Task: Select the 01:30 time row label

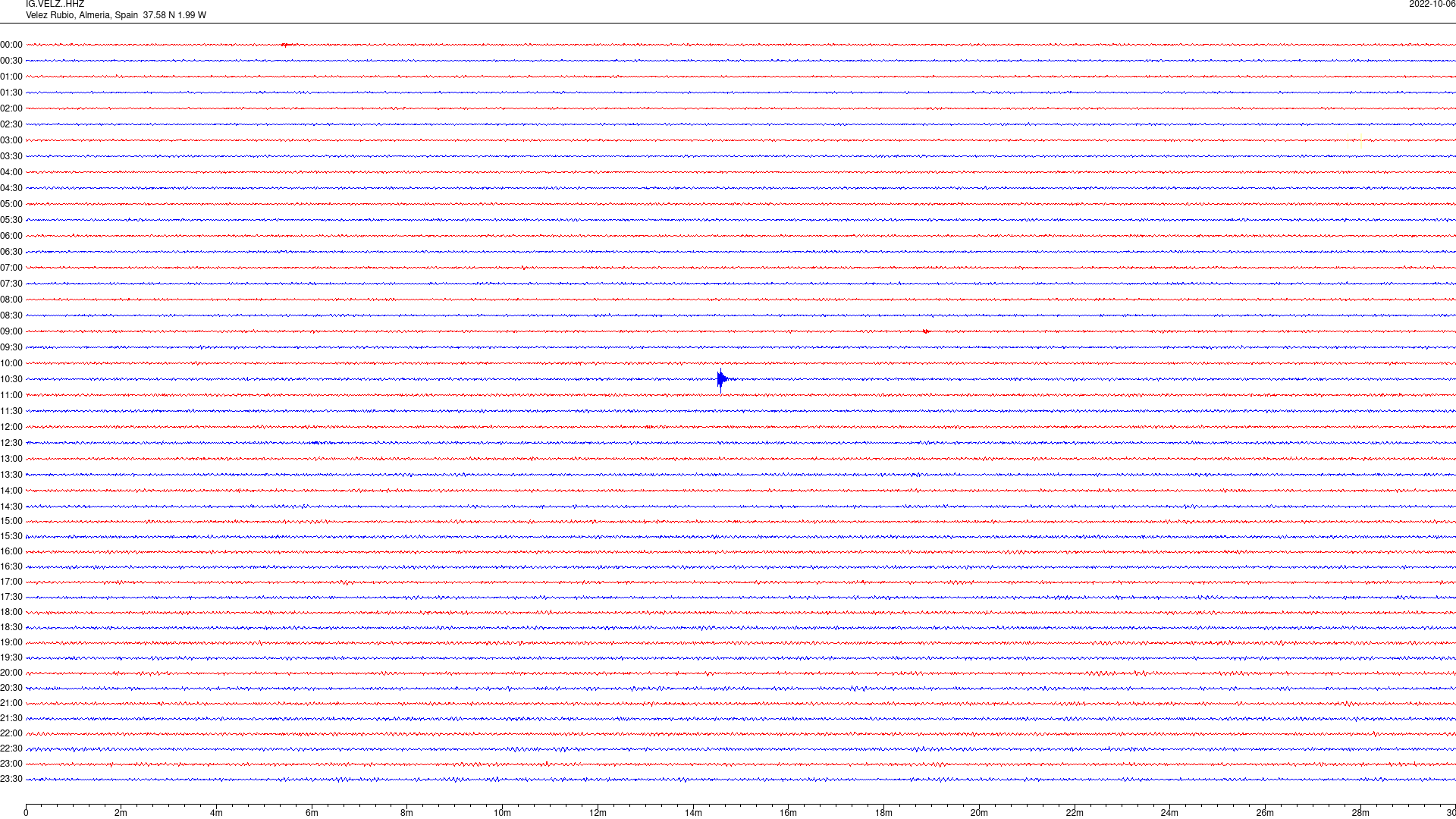Action: coord(11,93)
